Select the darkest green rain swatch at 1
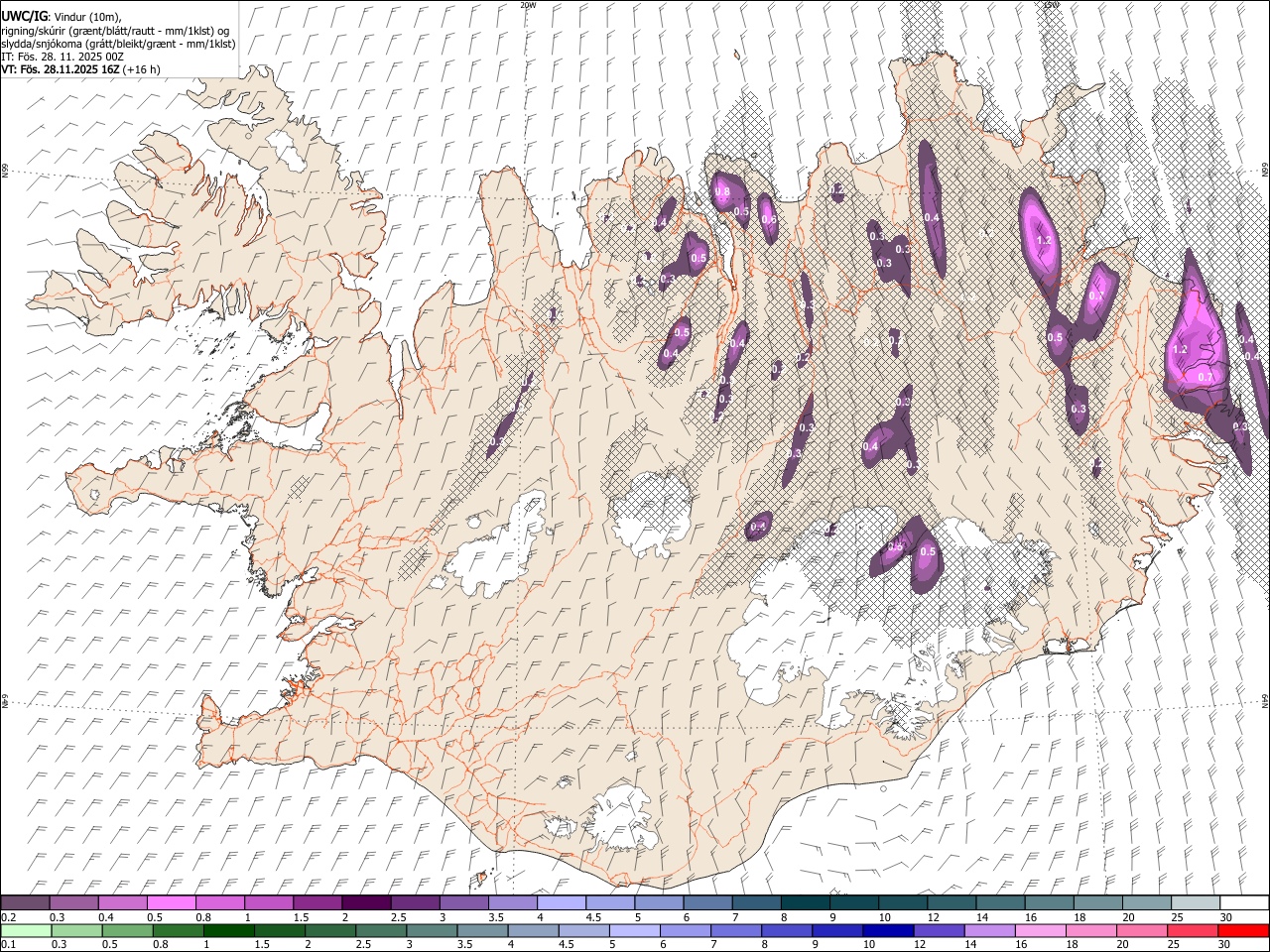The image size is (1270, 952). pos(229,930)
